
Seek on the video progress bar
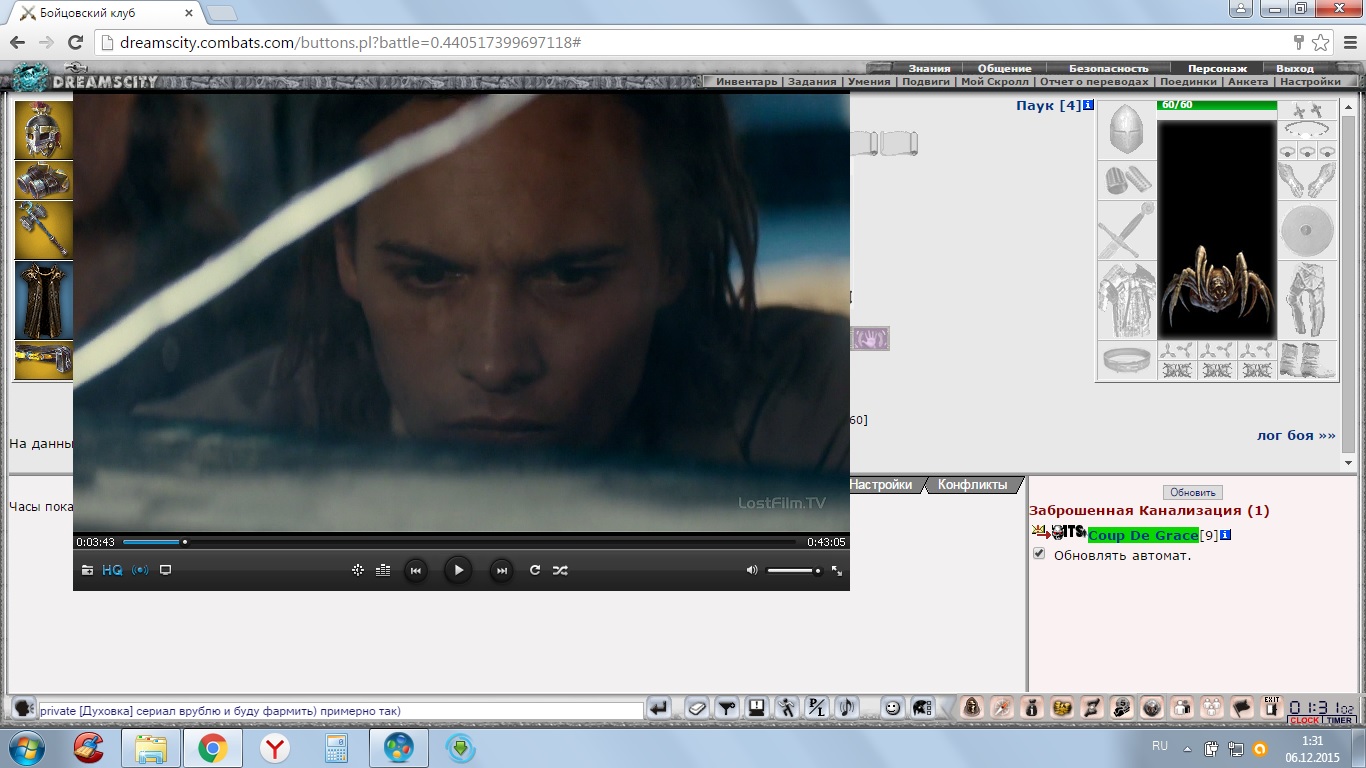[x=460, y=542]
